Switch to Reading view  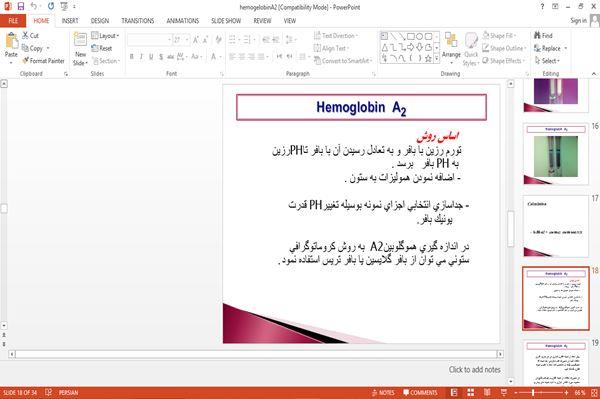coord(487,392)
